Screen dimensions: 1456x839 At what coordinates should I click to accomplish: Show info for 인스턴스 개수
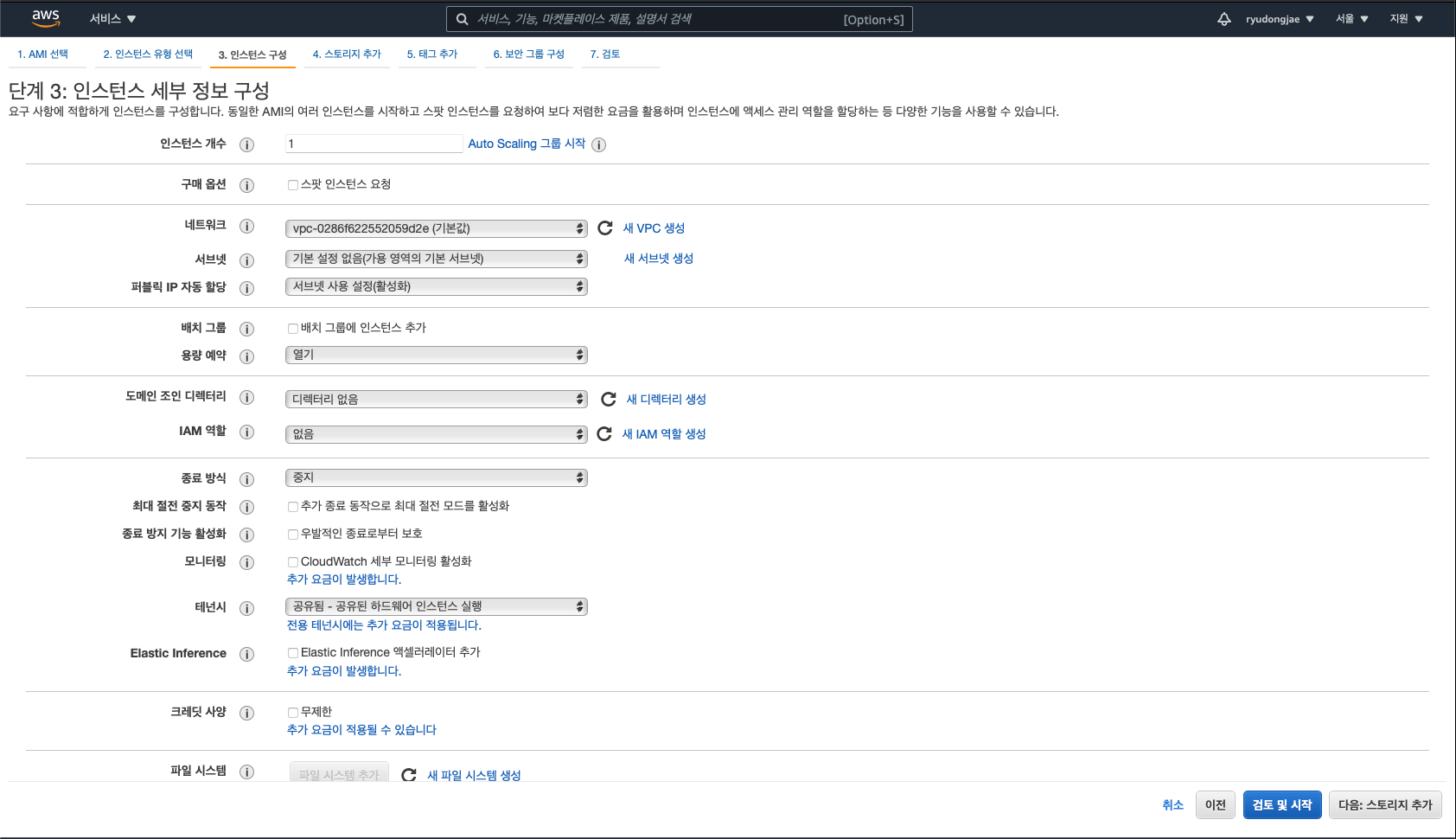tap(247, 144)
